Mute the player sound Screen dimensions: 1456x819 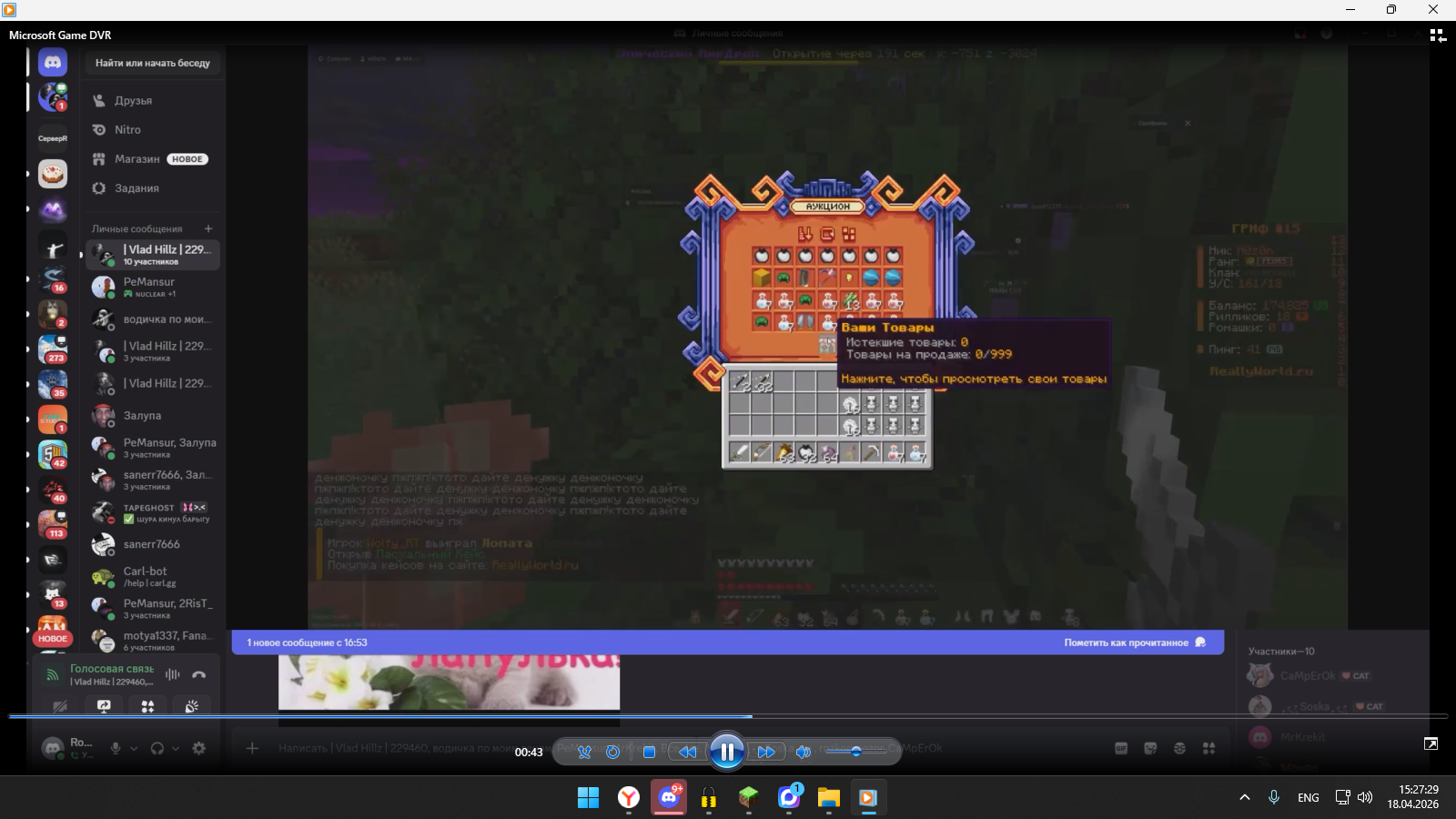click(803, 752)
